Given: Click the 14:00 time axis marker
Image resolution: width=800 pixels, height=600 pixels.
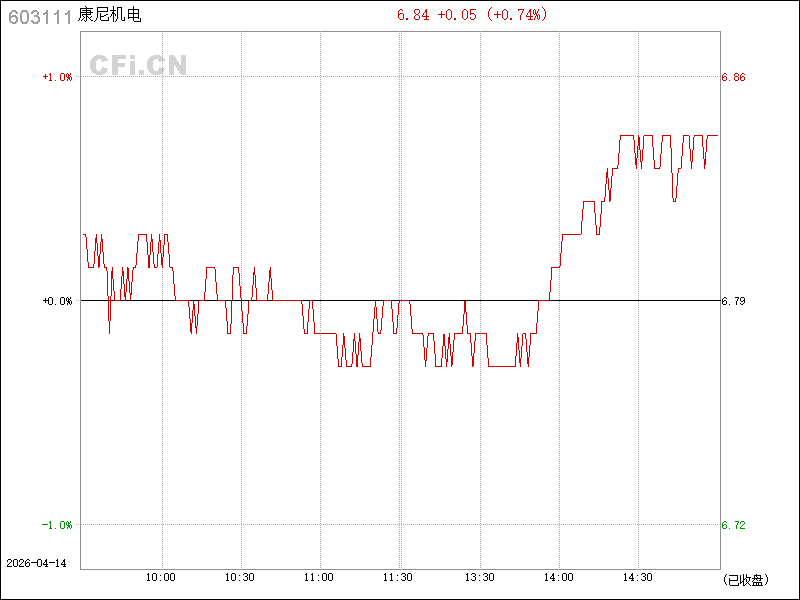Looking at the screenshot, I should click(559, 578).
